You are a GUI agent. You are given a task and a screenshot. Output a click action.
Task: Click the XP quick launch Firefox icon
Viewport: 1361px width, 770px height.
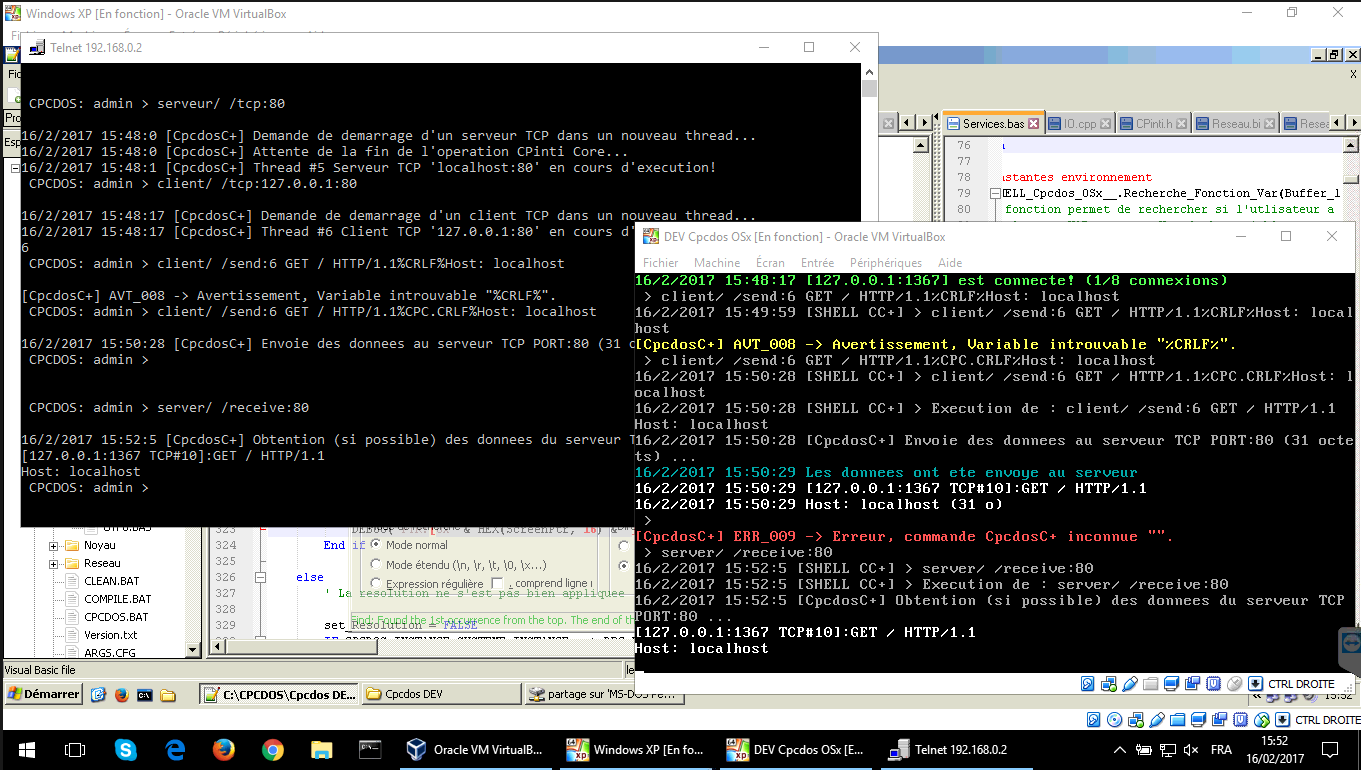[122, 694]
